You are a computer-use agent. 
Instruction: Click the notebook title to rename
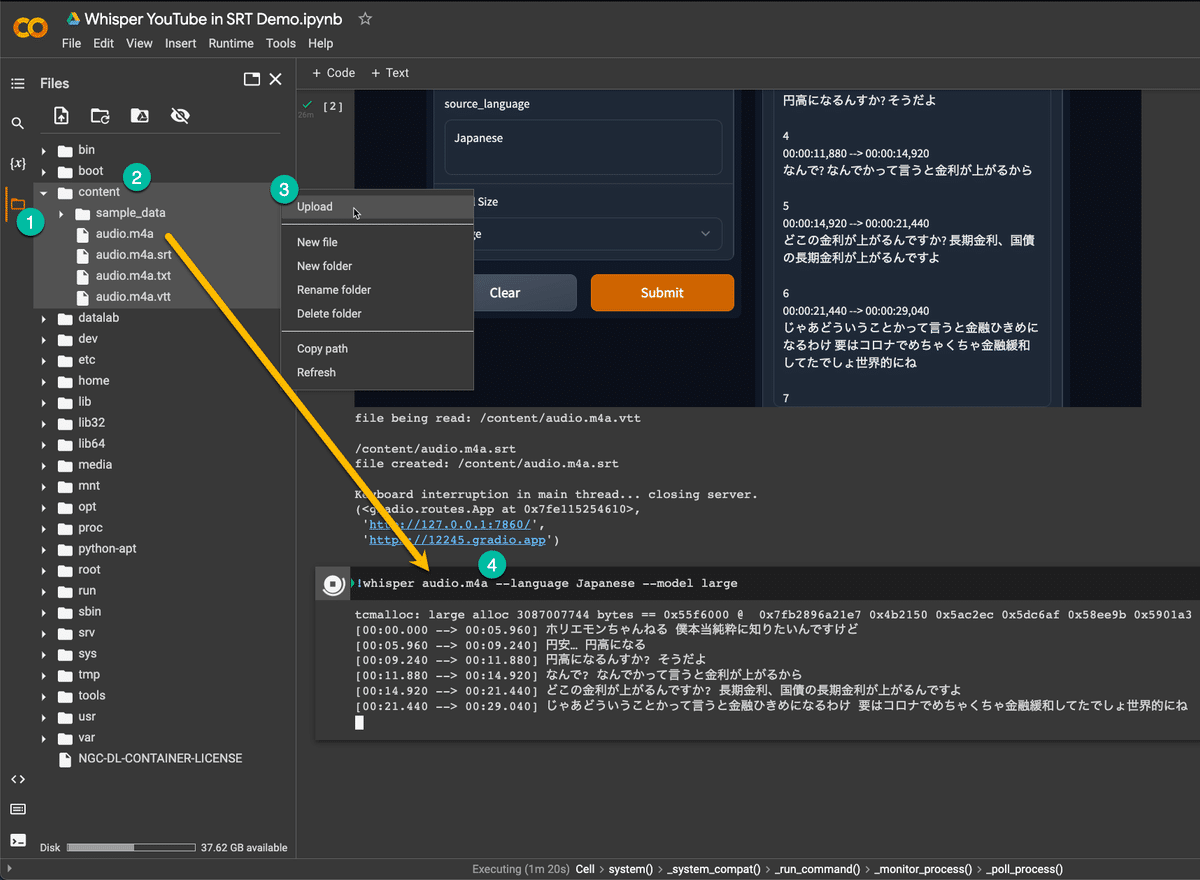pos(213,19)
